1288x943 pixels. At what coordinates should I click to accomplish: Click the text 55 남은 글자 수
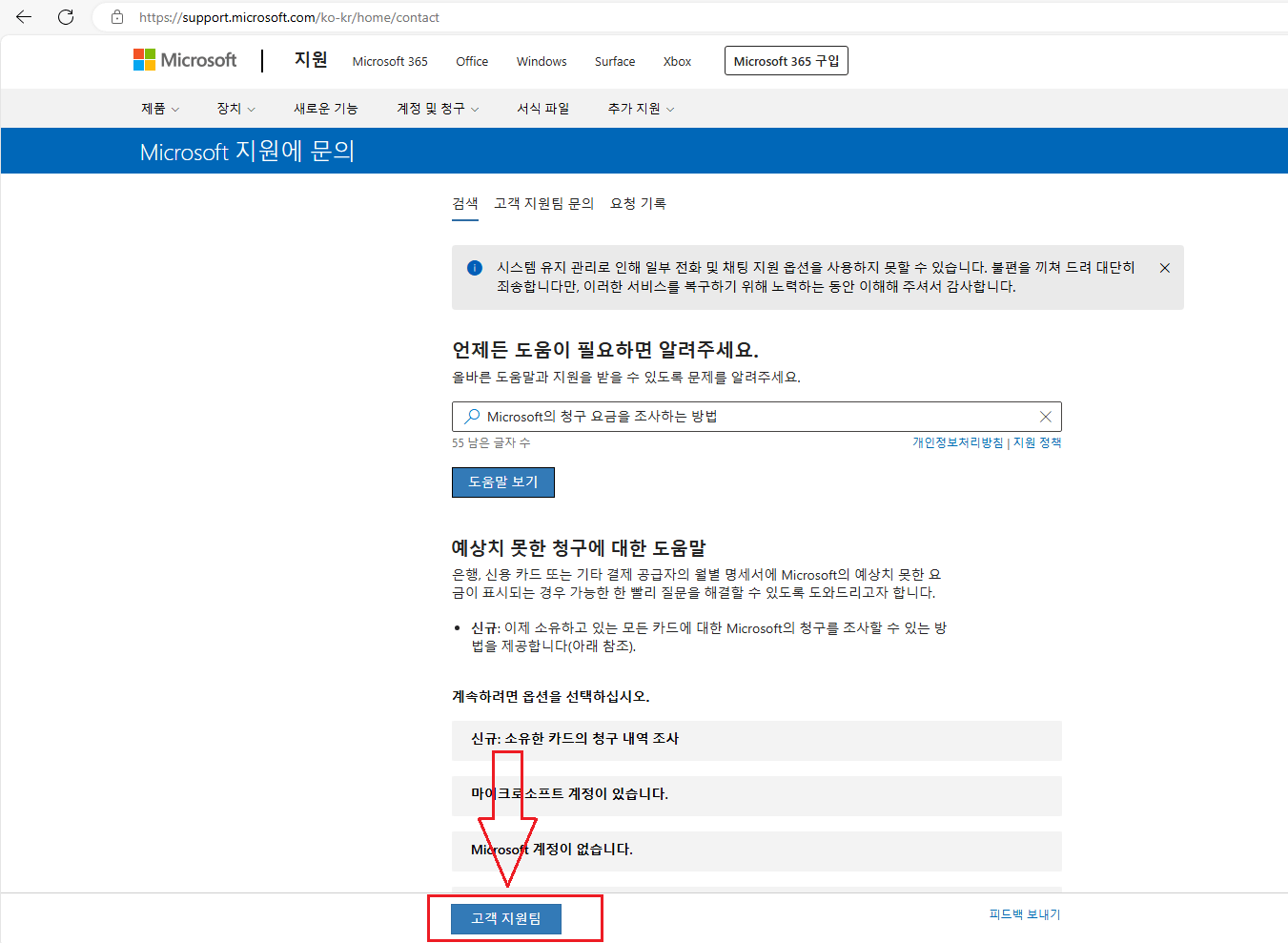[491, 443]
